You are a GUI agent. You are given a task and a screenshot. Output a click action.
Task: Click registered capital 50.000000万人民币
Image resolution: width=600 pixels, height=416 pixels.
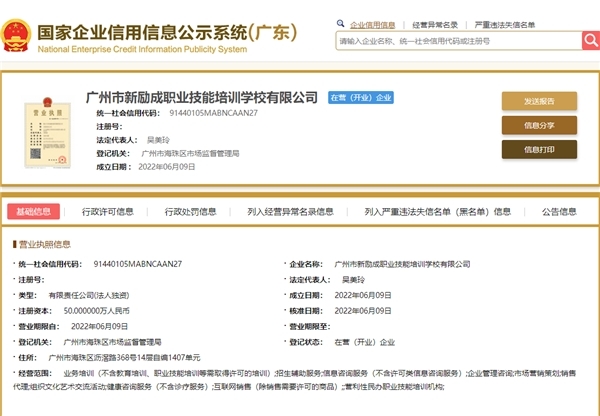point(96,311)
